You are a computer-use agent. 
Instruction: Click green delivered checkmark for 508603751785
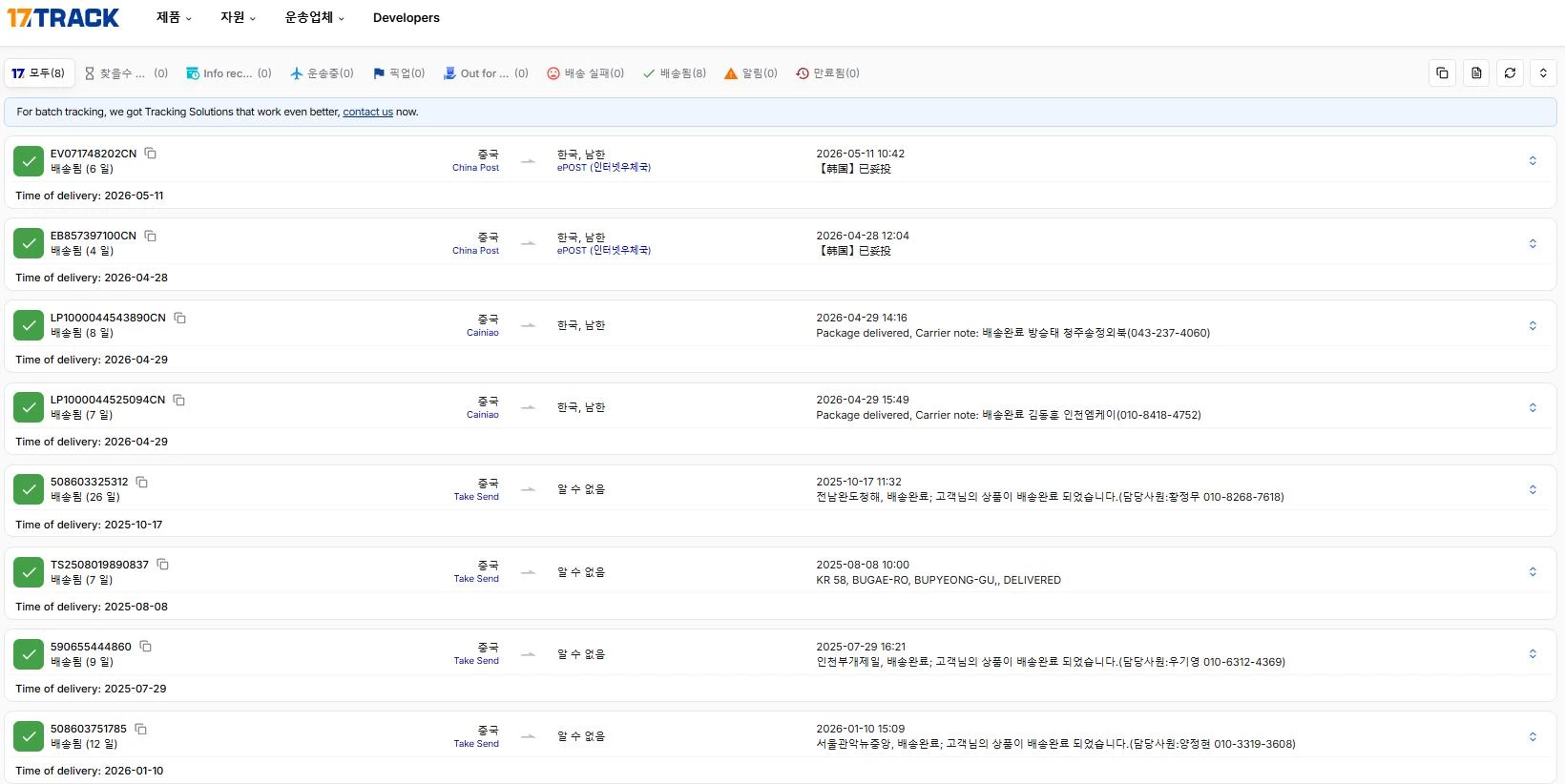click(x=29, y=736)
